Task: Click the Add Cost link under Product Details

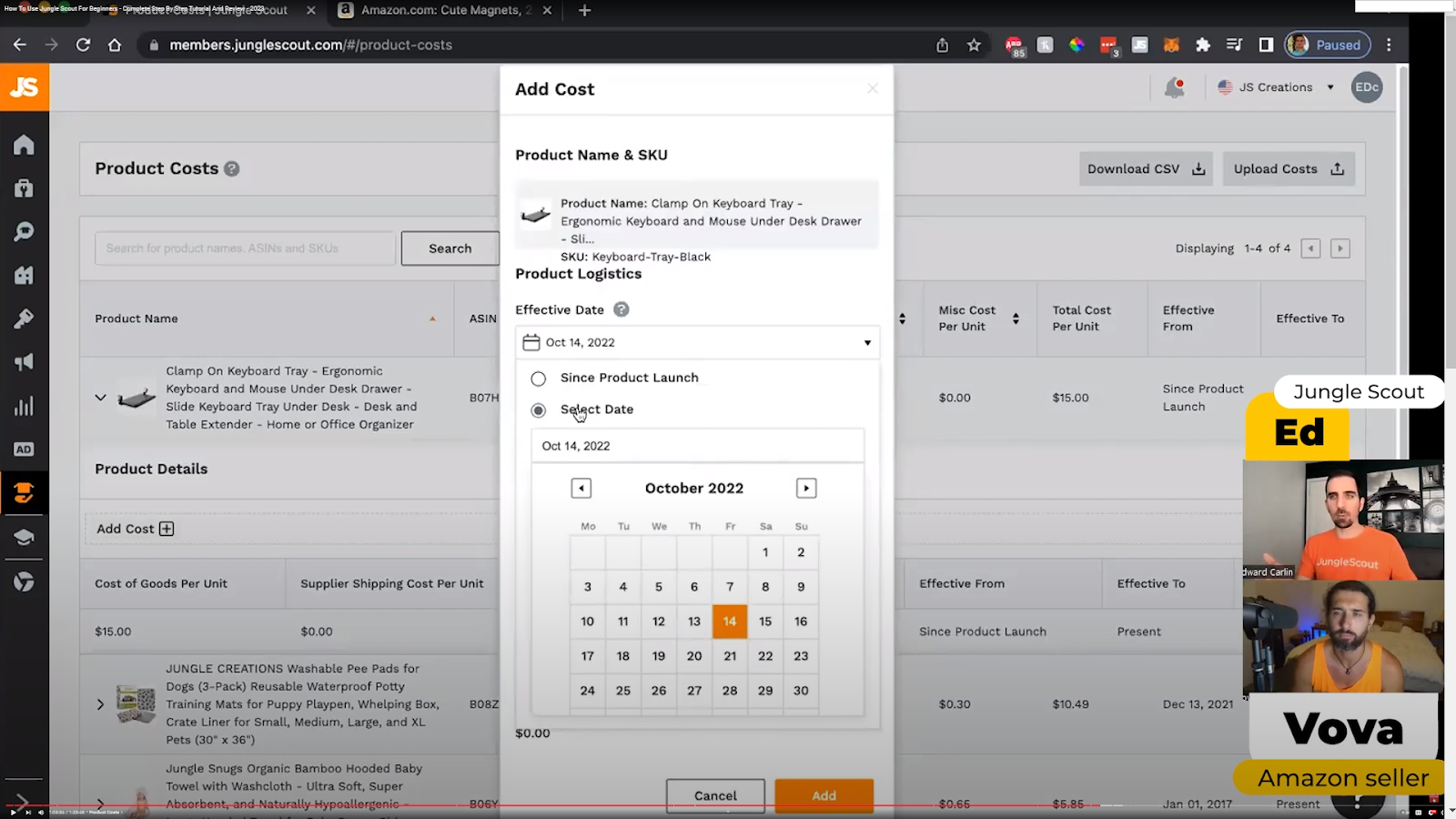Action: pos(135,529)
